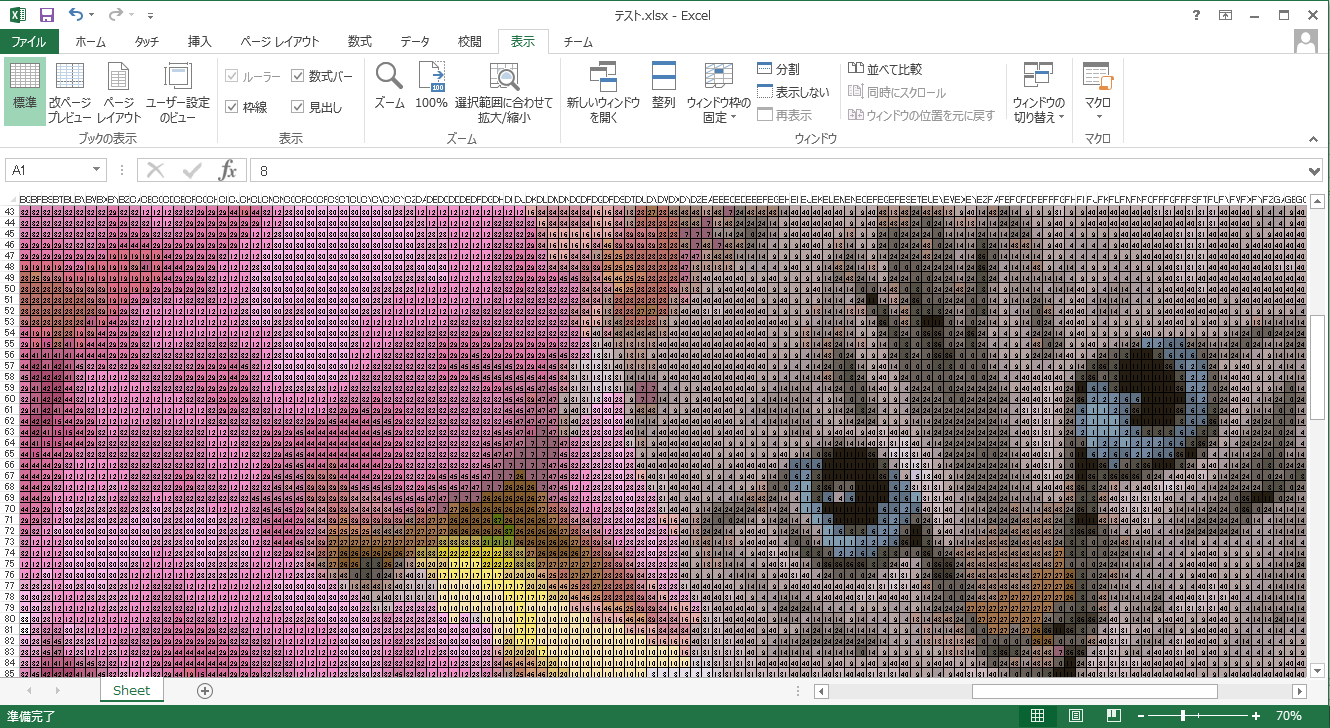Open ユーザー設定のビュー
This screenshot has width=1330, height=728.
[x=178, y=91]
